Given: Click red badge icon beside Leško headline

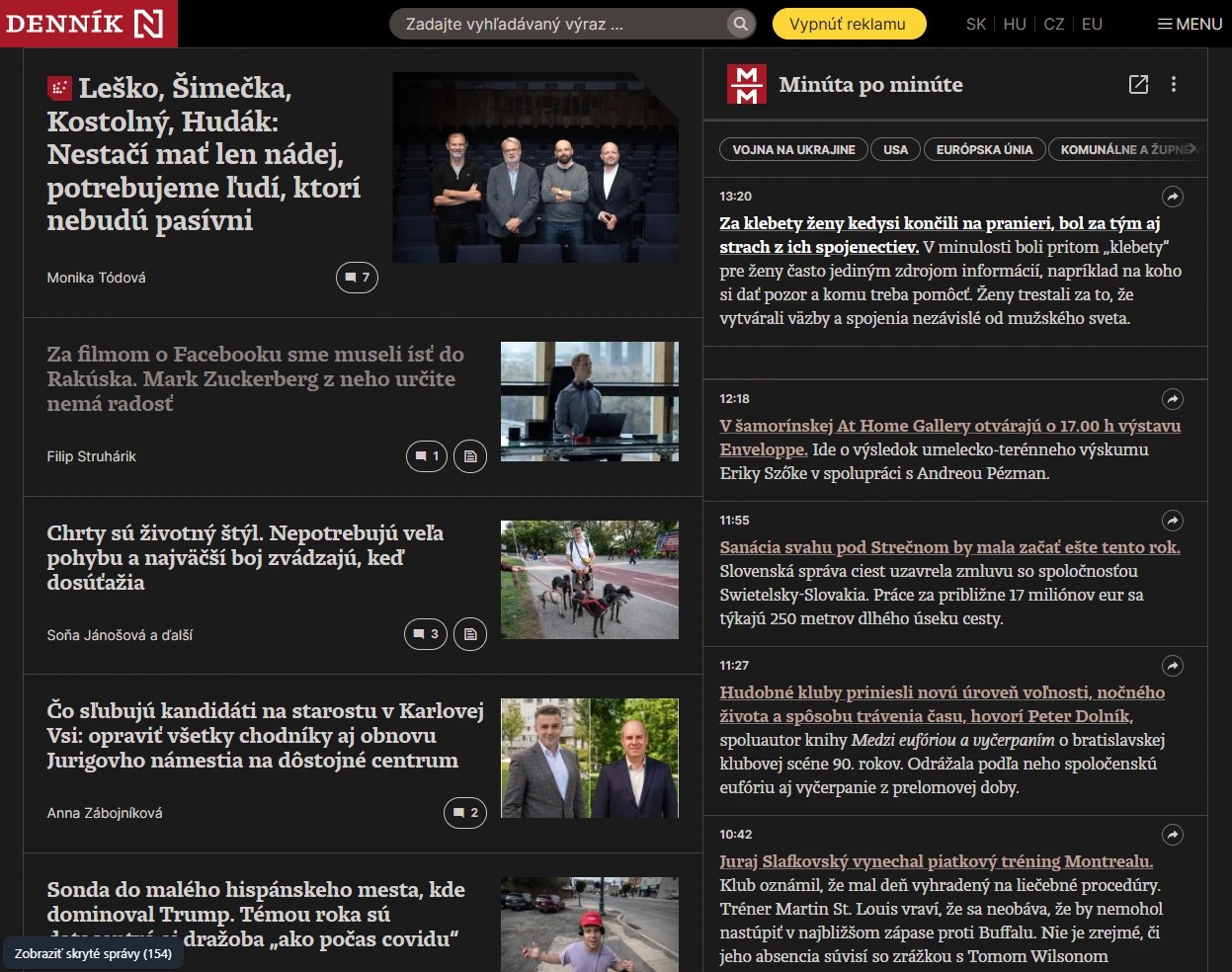Looking at the screenshot, I should [x=59, y=89].
